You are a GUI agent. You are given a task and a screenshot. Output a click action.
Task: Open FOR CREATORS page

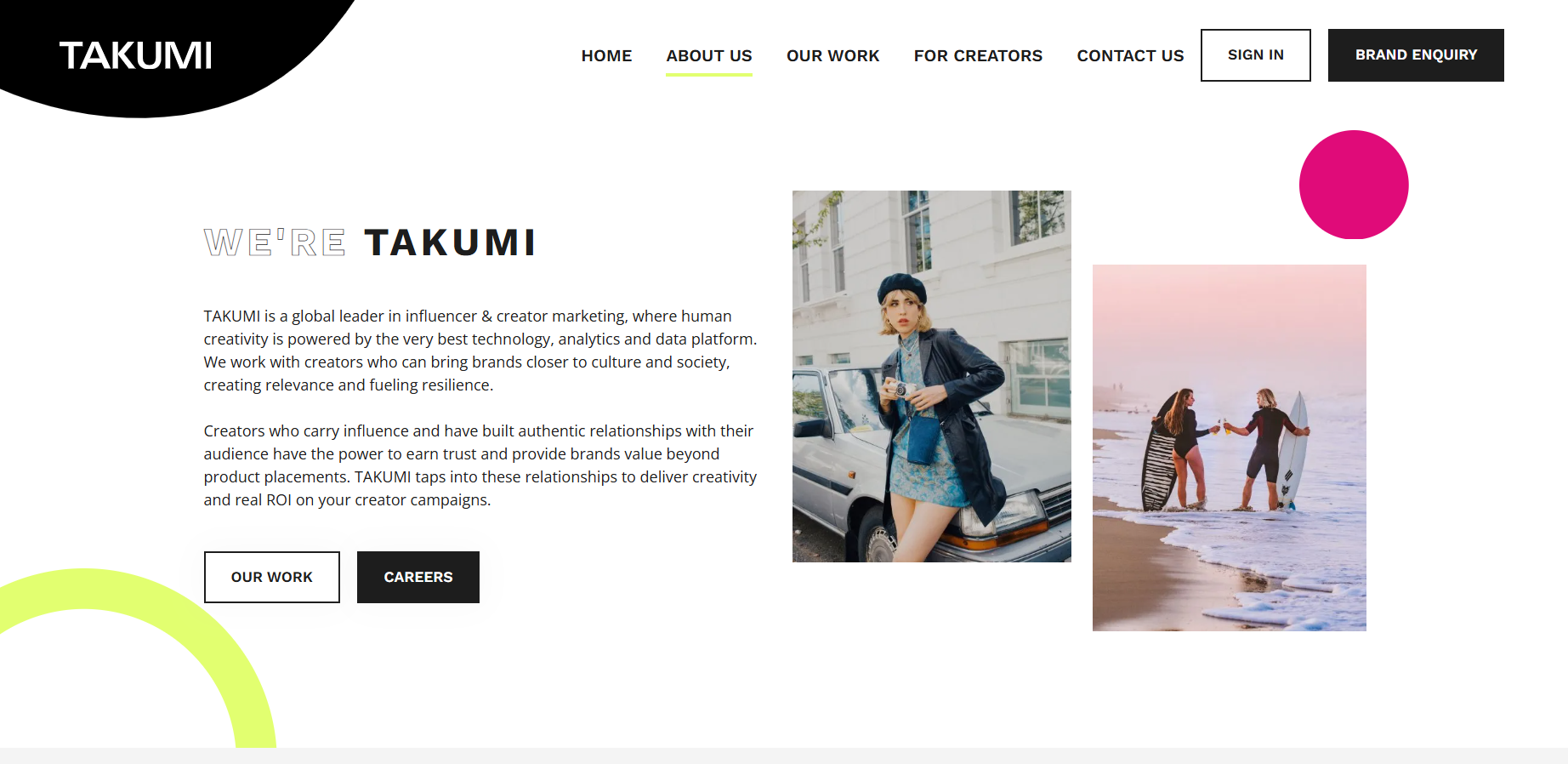(978, 56)
